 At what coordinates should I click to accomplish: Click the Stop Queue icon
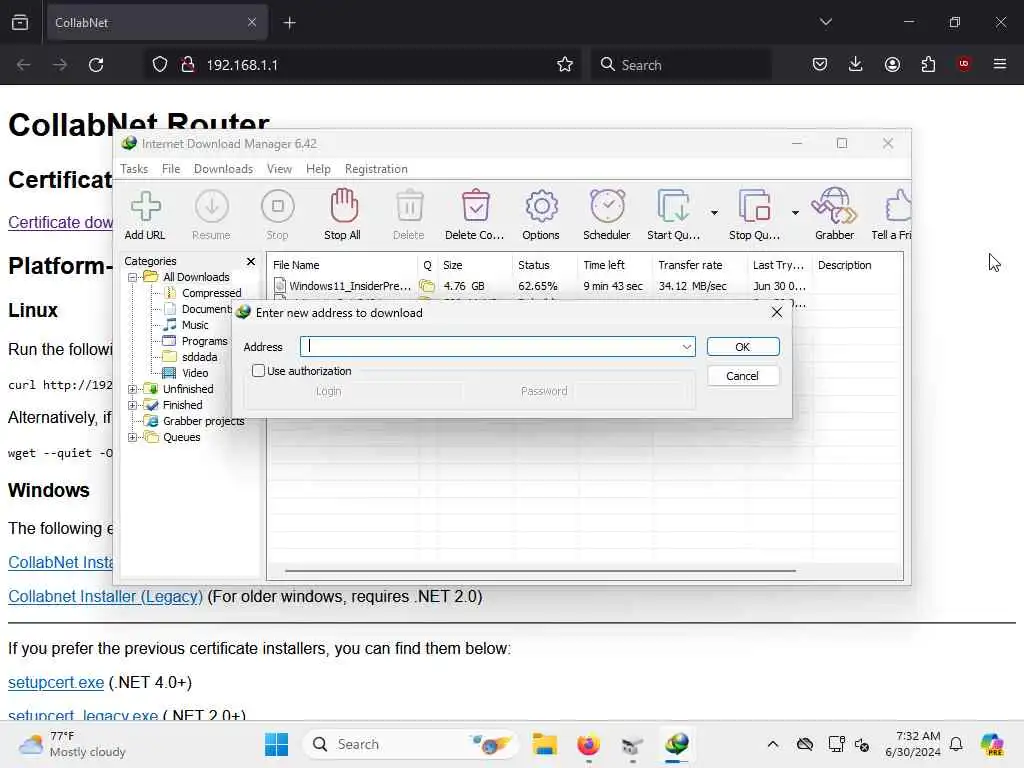754,206
